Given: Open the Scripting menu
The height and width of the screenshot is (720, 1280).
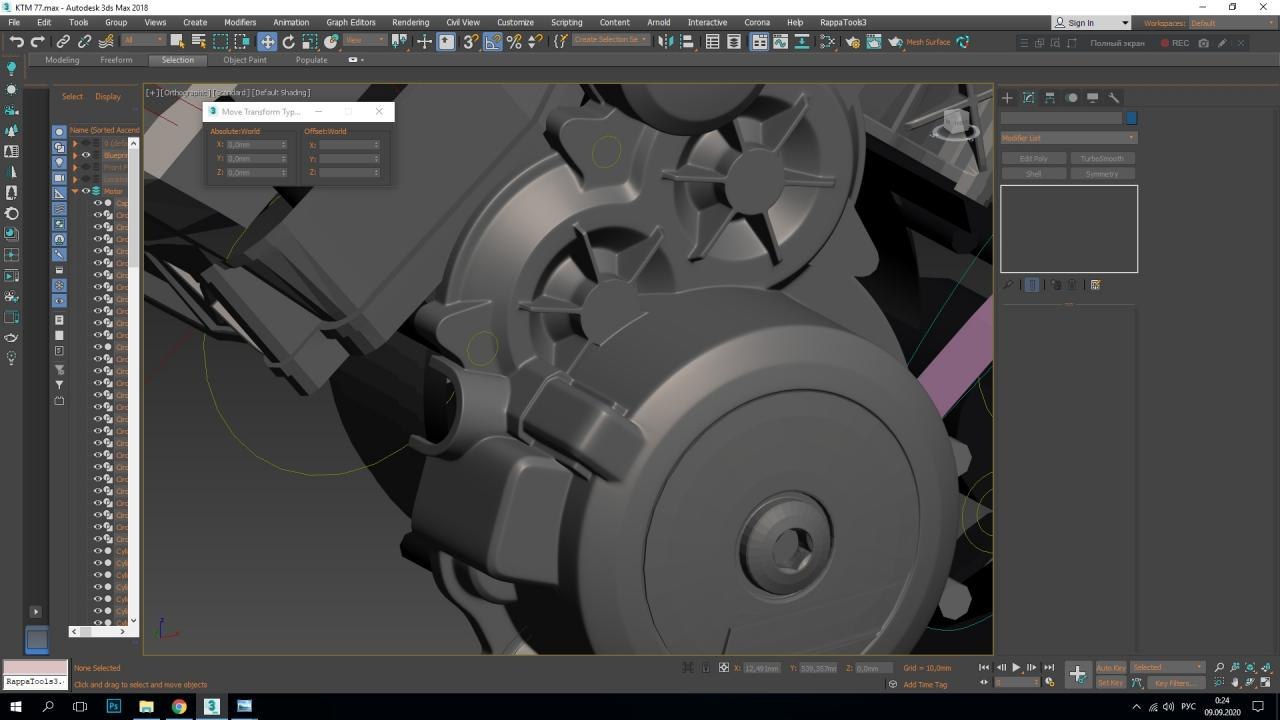Looking at the screenshot, I should coord(566,22).
